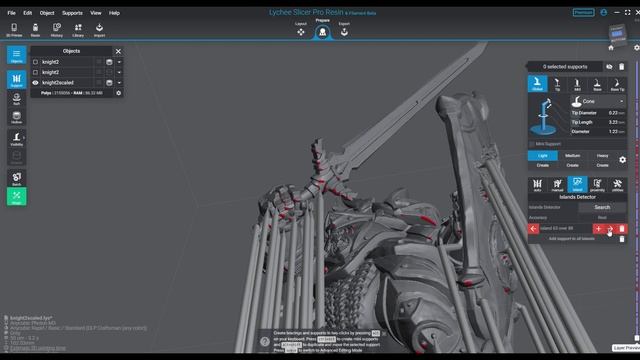Screen dimensions: 640x360
Task: Open the History toolbar icon
Action: [57, 30]
